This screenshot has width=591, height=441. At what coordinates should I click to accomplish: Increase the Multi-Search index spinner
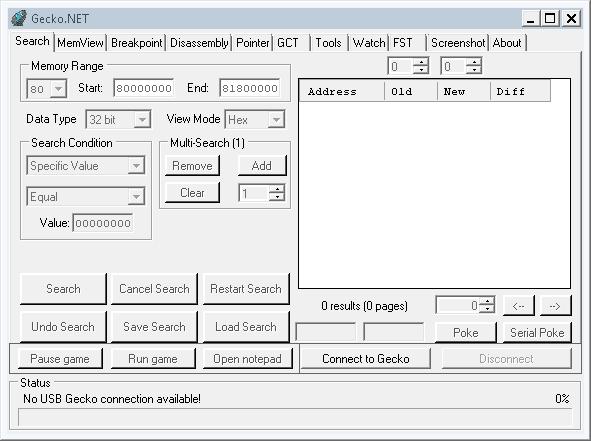[277, 189]
